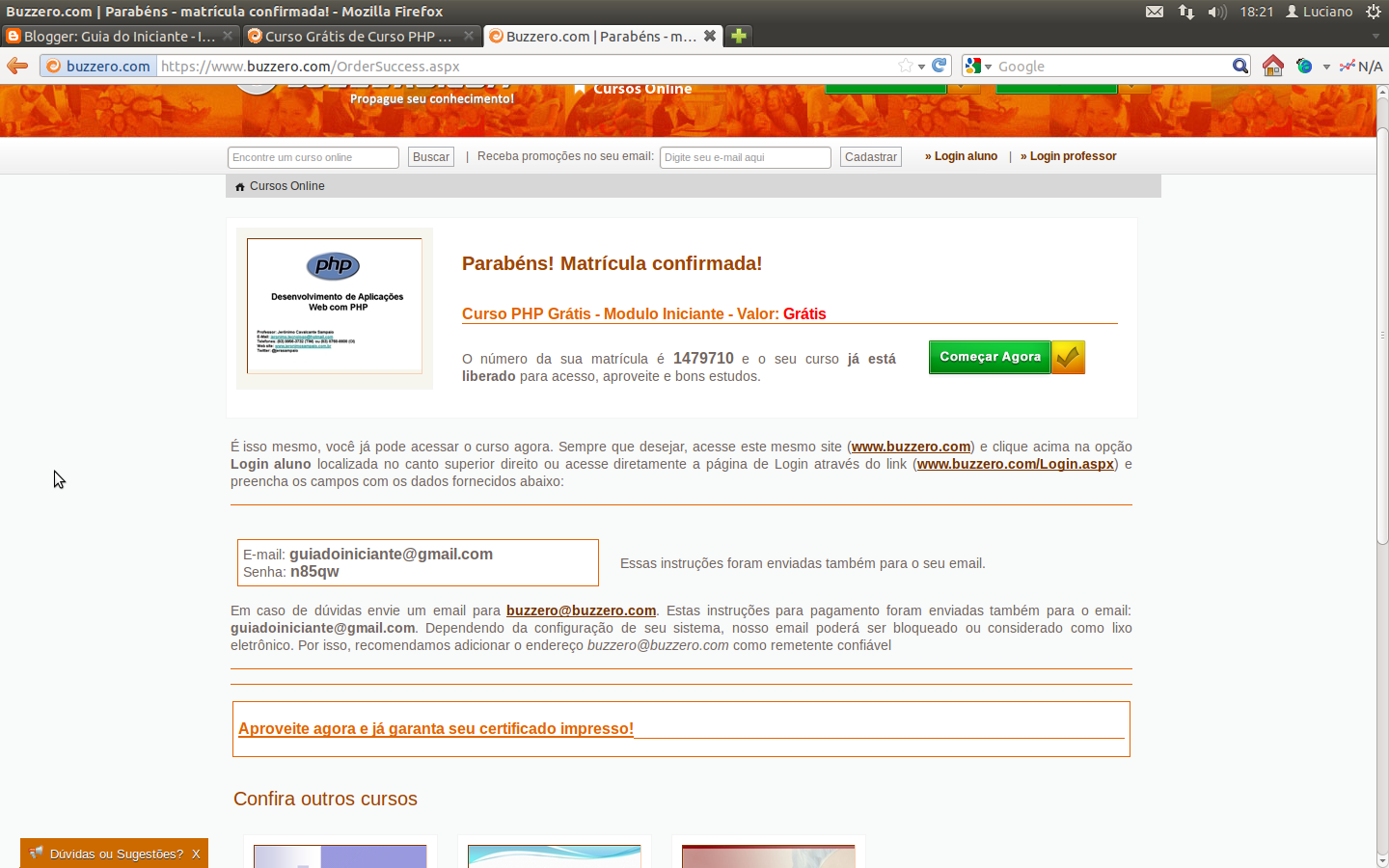The height and width of the screenshot is (868, 1389).
Task: Open the Dúvidas ou Sugestões feedback bar
Action: pos(114,854)
